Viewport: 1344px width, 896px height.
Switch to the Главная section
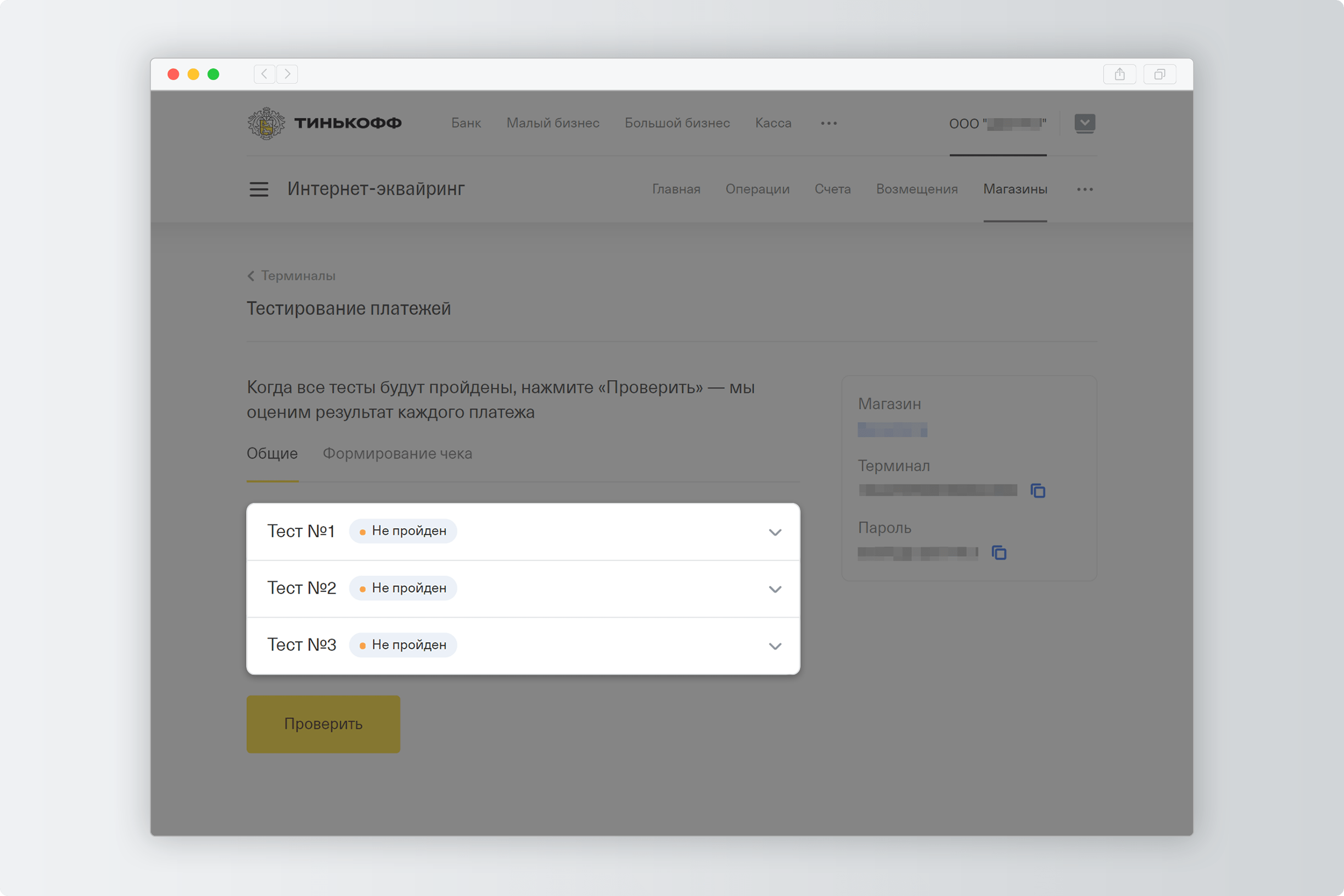tap(676, 189)
